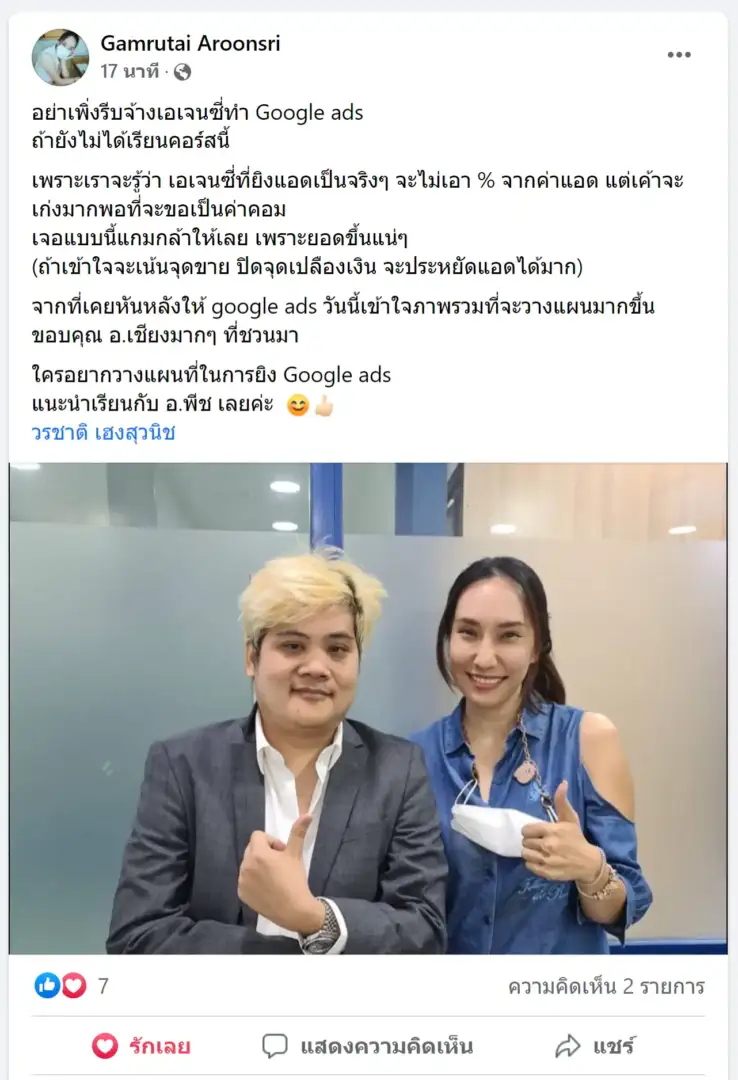
Task: Click the public globe audience icon
Action: click(182, 72)
